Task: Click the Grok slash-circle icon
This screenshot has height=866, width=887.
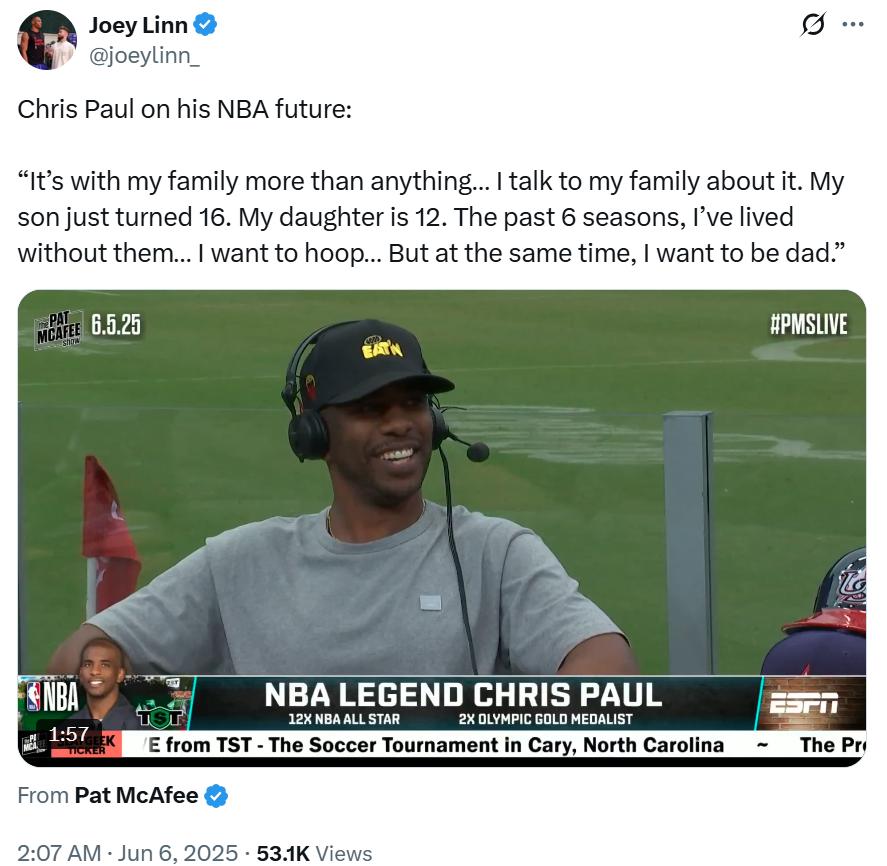Action: coord(813,24)
